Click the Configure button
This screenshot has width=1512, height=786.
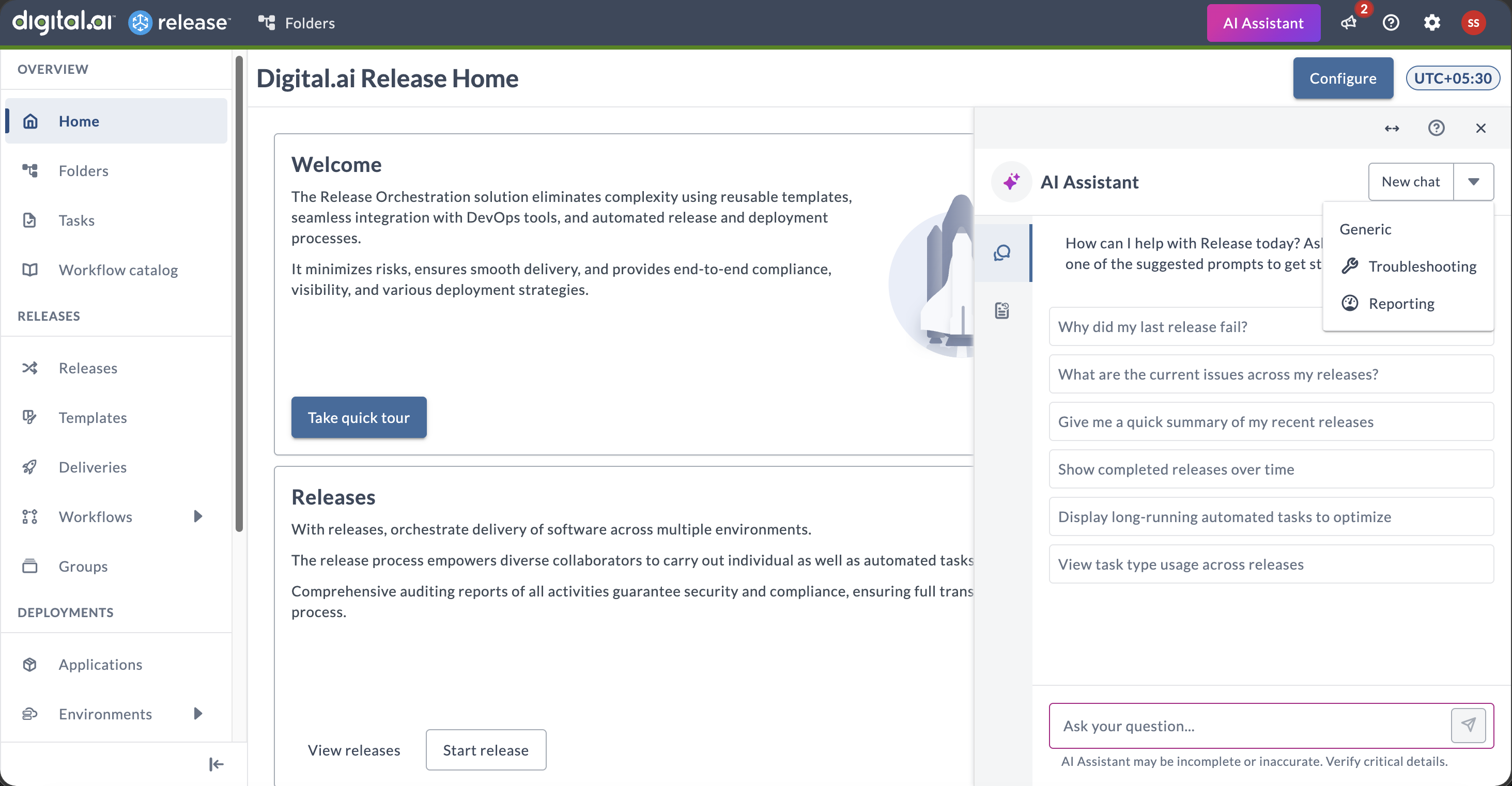point(1343,78)
